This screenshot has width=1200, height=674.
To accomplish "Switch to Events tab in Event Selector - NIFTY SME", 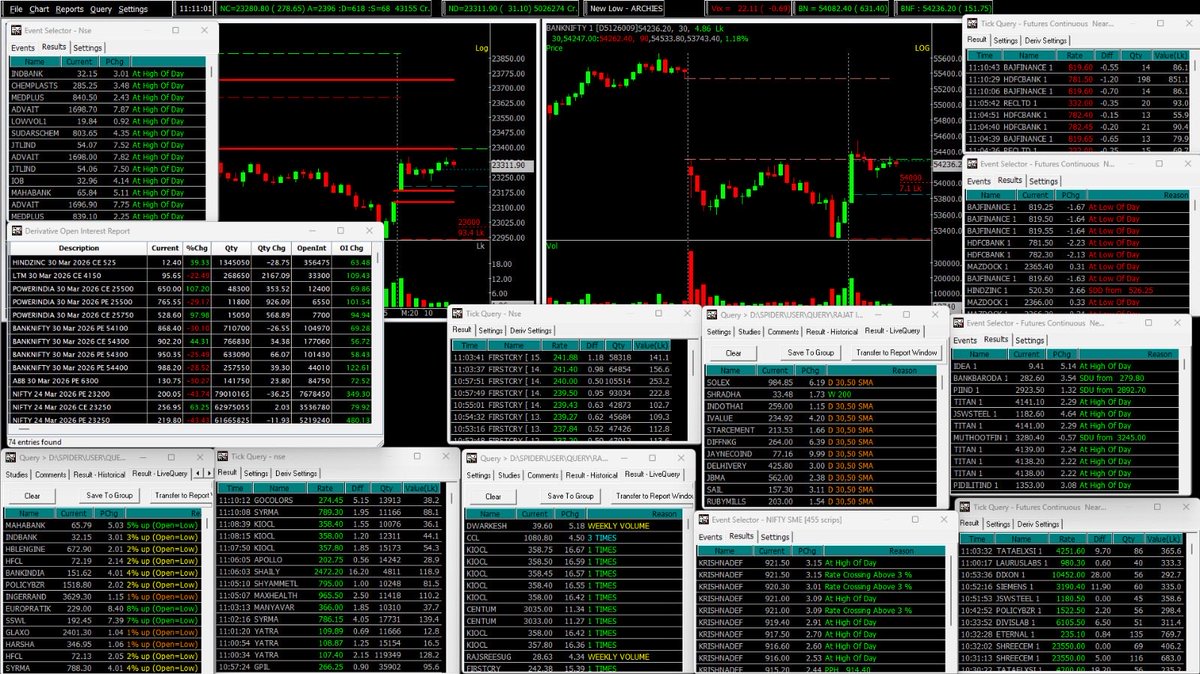I will 712,537.
